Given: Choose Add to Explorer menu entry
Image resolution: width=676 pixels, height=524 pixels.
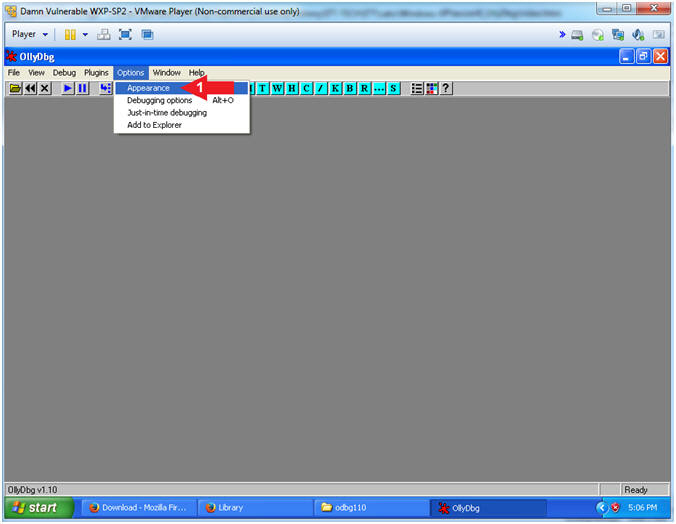Looking at the screenshot, I should [x=182, y=125].
